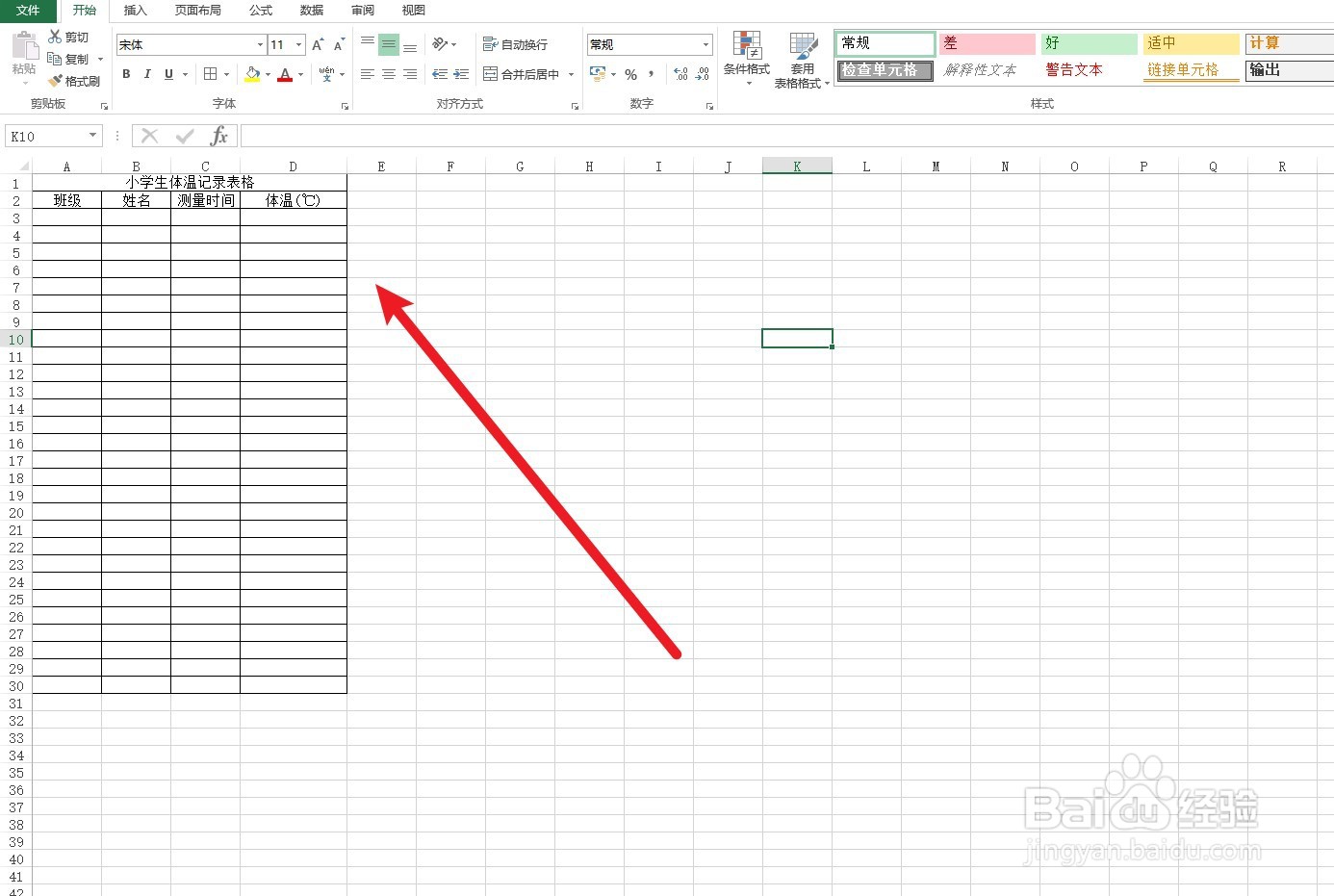Open fill color dropdown arrow
The width and height of the screenshot is (1334, 896).
[x=268, y=74]
